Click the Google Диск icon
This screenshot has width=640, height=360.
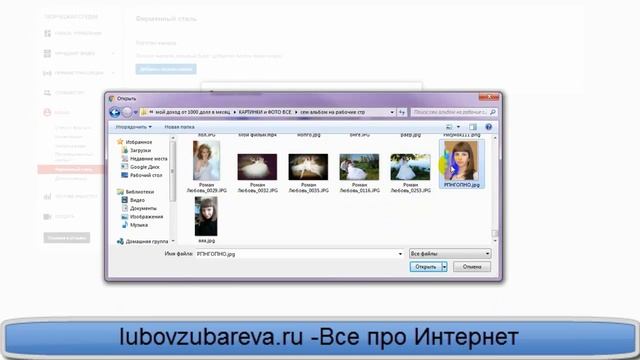pyautogui.click(x=125, y=167)
